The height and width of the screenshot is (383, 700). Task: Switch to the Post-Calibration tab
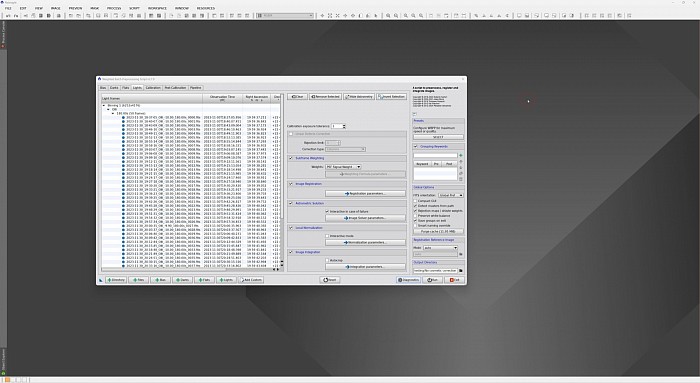pos(175,88)
